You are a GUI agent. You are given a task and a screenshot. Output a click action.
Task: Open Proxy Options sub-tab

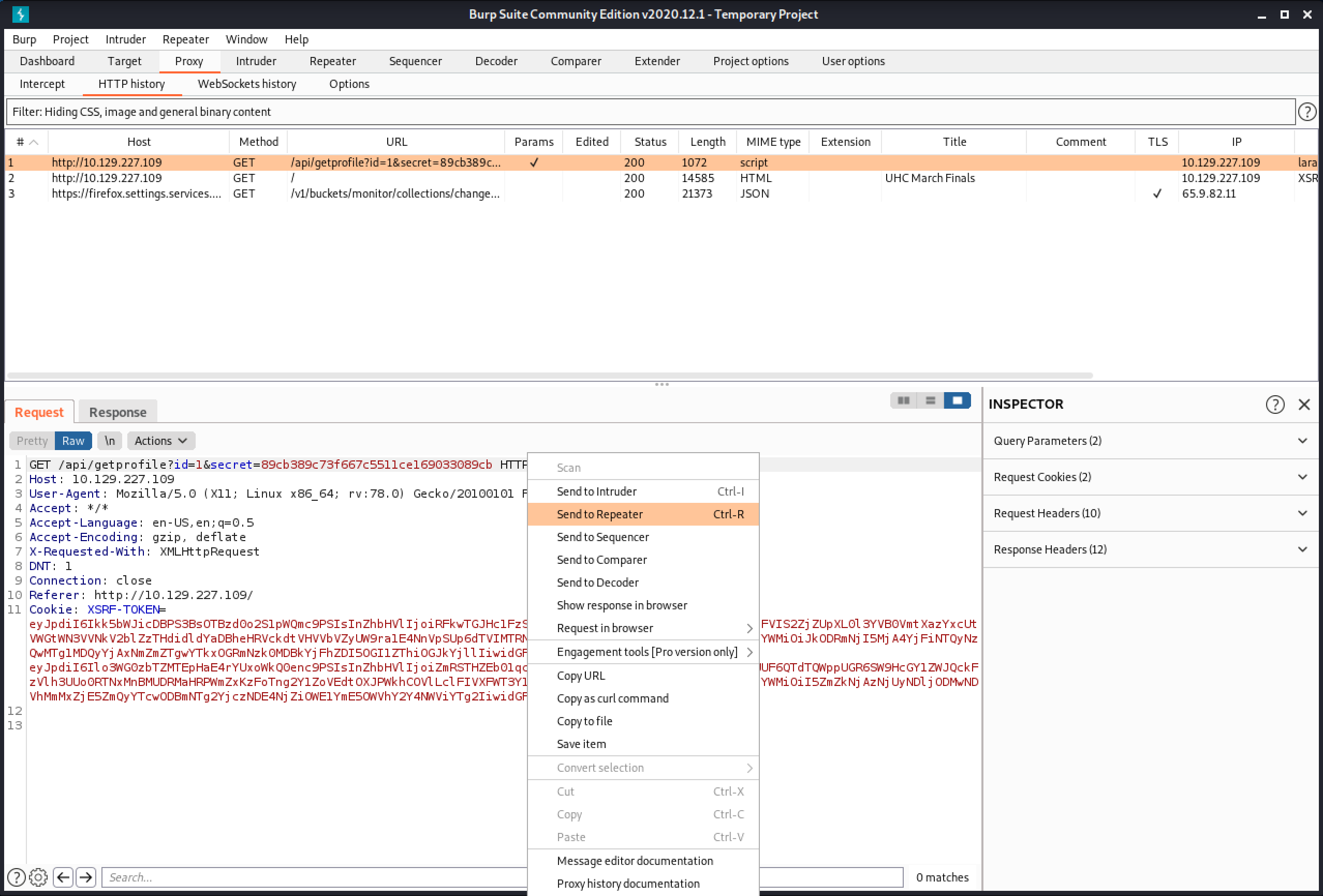pyautogui.click(x=349, y=84)
